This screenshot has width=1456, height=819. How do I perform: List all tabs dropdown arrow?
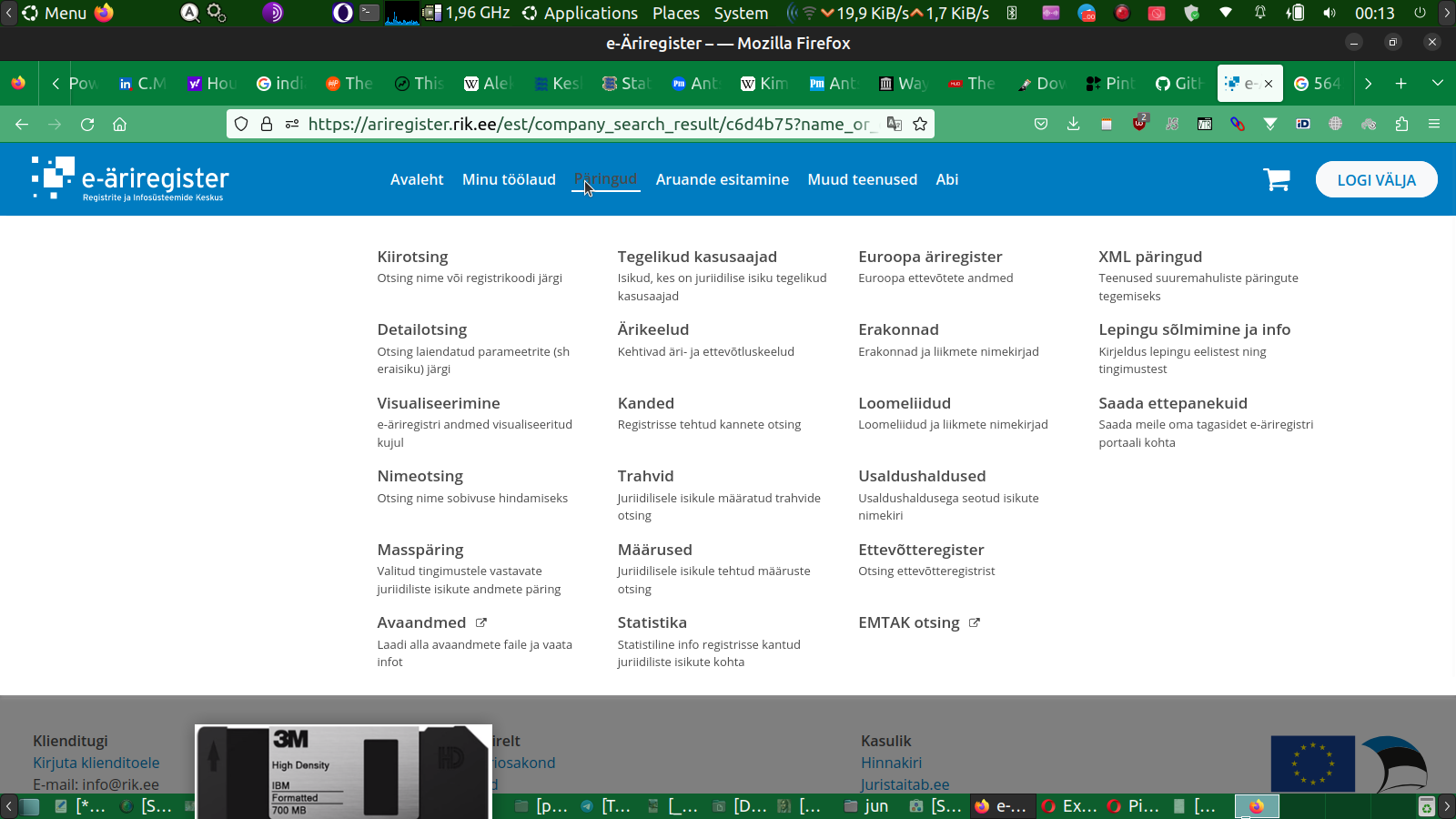[1438, 84]
